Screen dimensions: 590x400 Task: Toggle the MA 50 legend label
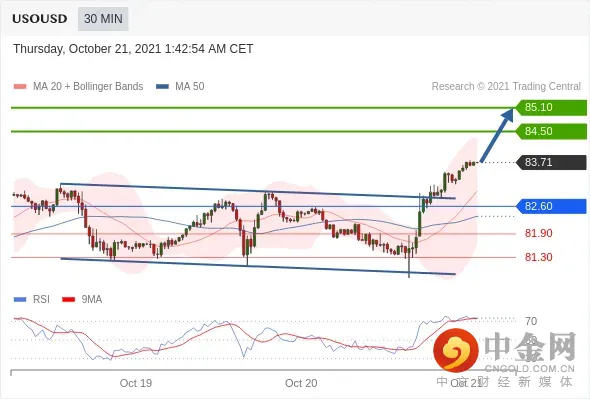point(190,87)
